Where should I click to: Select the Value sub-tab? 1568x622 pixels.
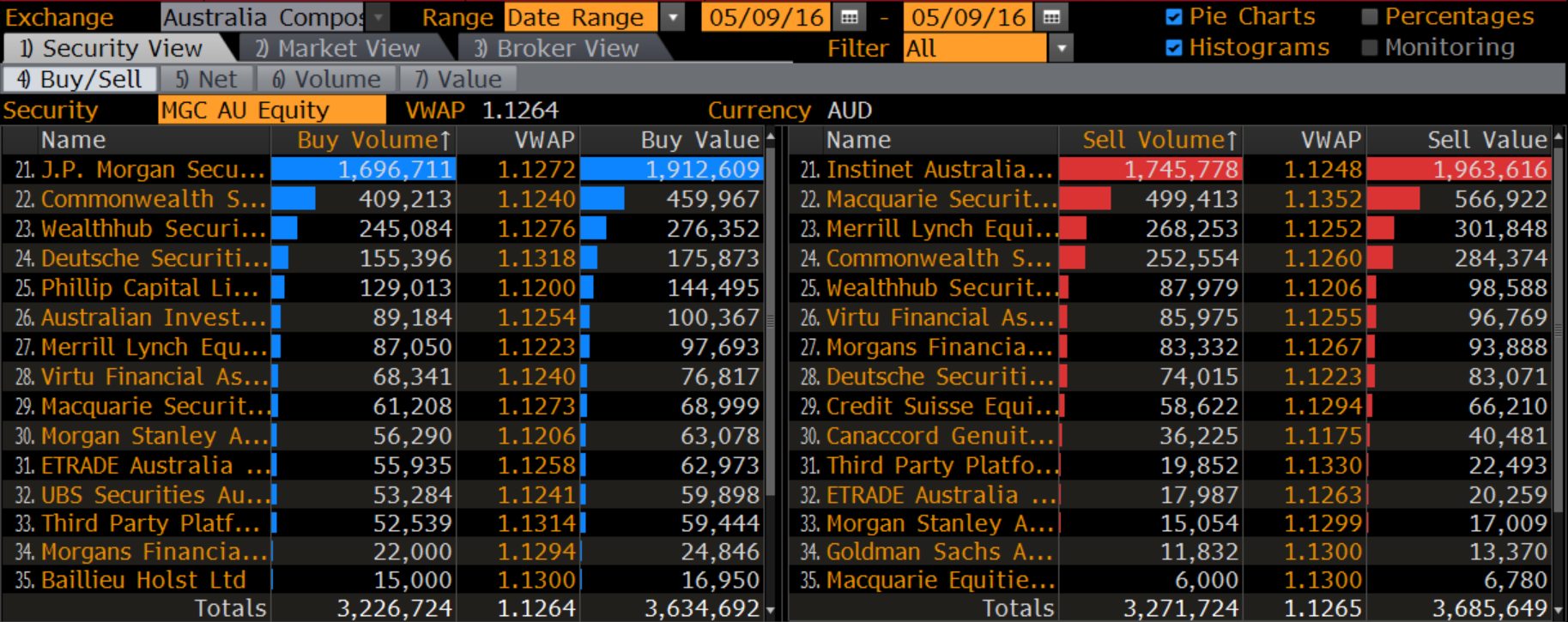[457, 80]
